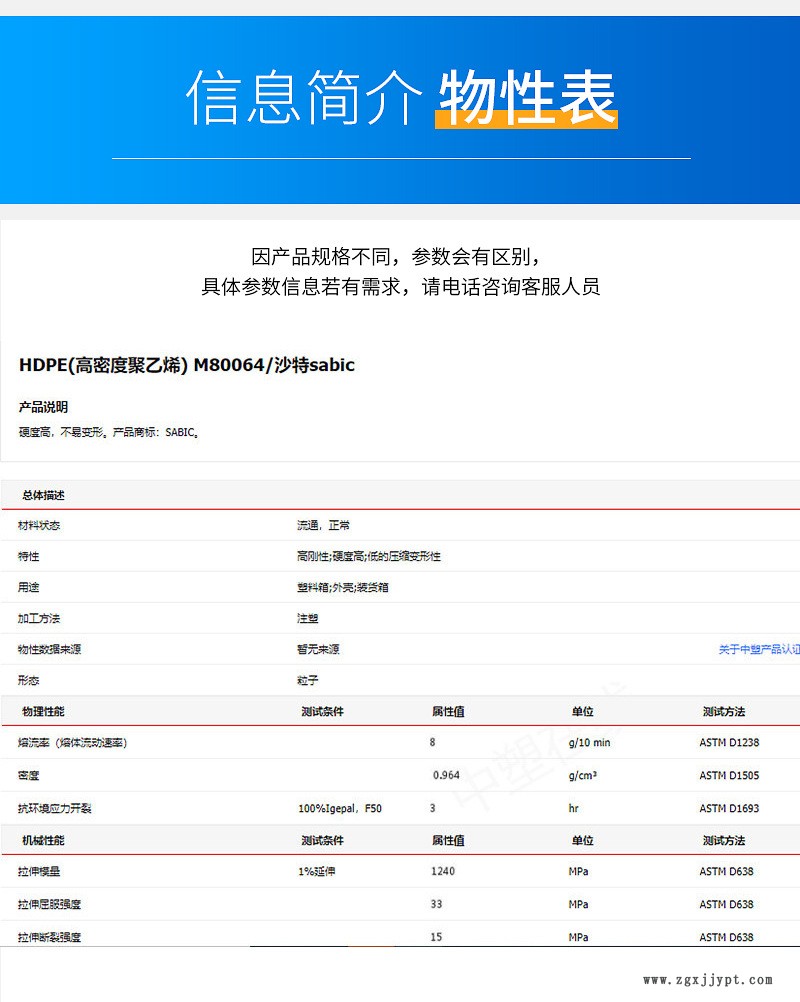
Task: Click the 信息简介 banner heading
Action: tap(304, 98)
